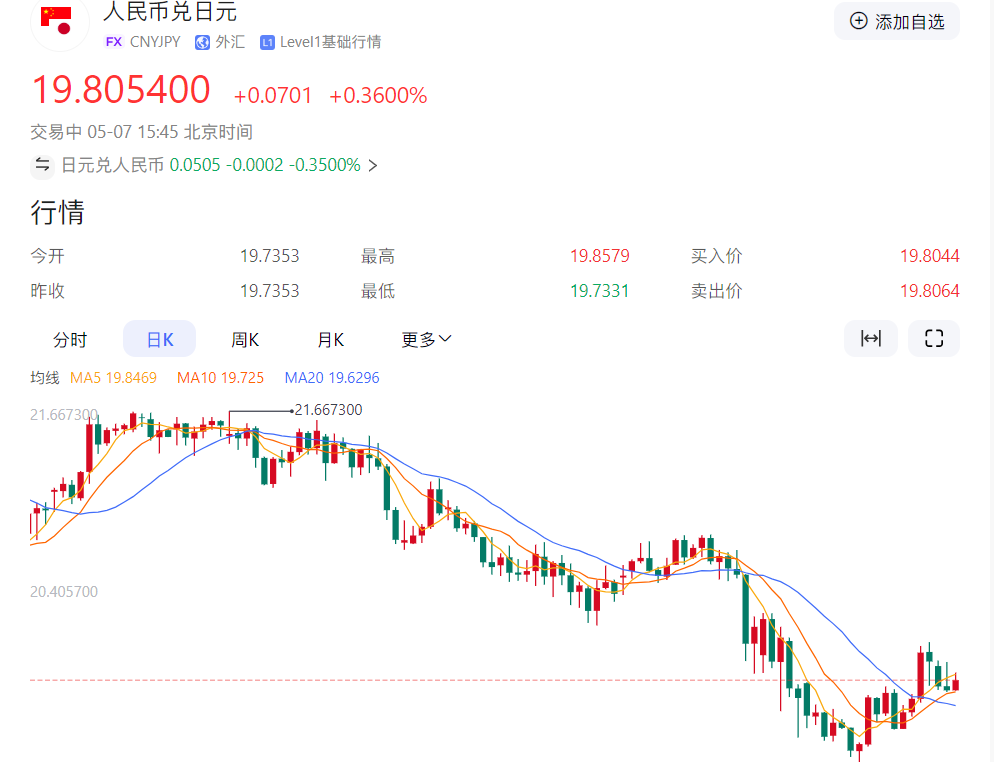Screen dimensions: 994x762
Task: Click the 卖出价 value 19.8064
Action: (x=929, y=291)
